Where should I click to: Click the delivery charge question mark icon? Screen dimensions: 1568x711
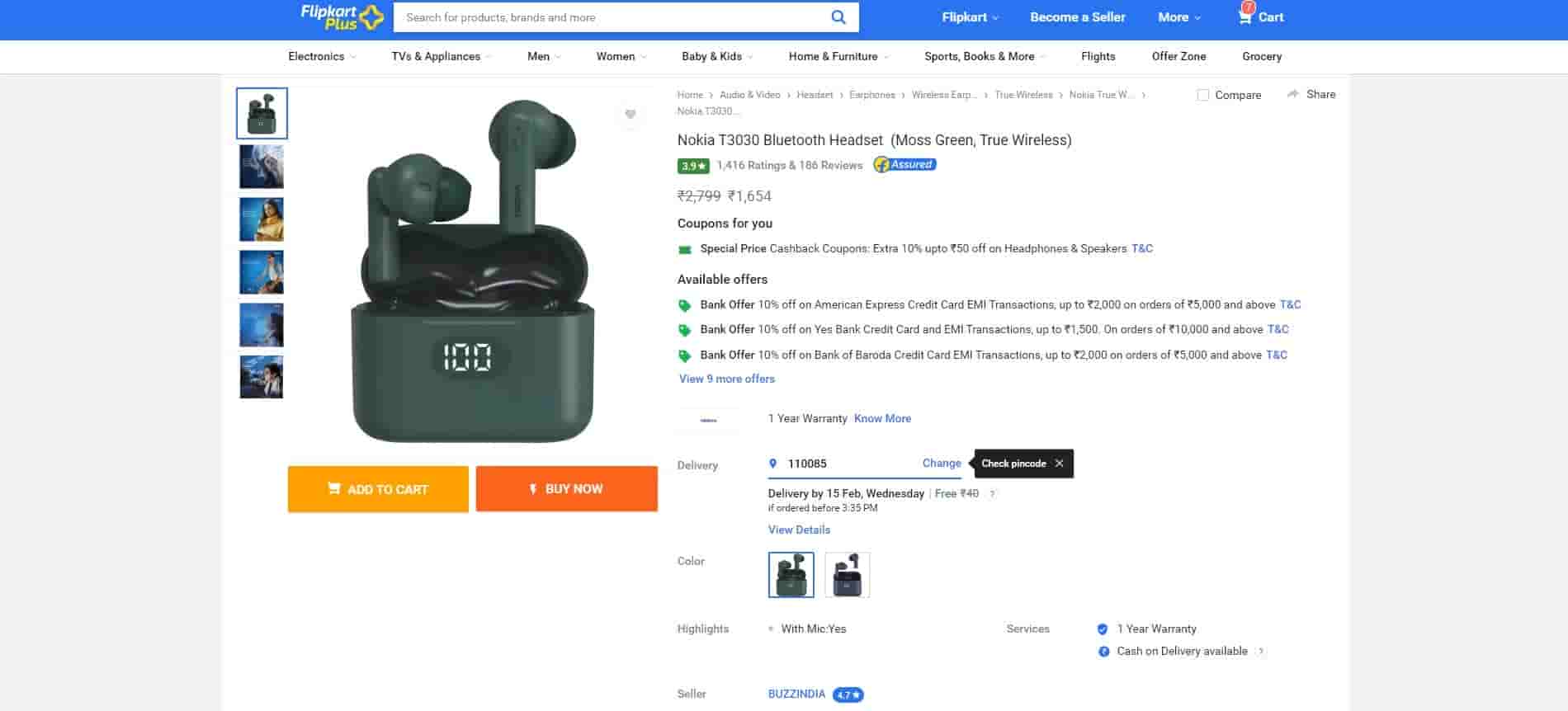pyautogui.click(x=992, y=494)
